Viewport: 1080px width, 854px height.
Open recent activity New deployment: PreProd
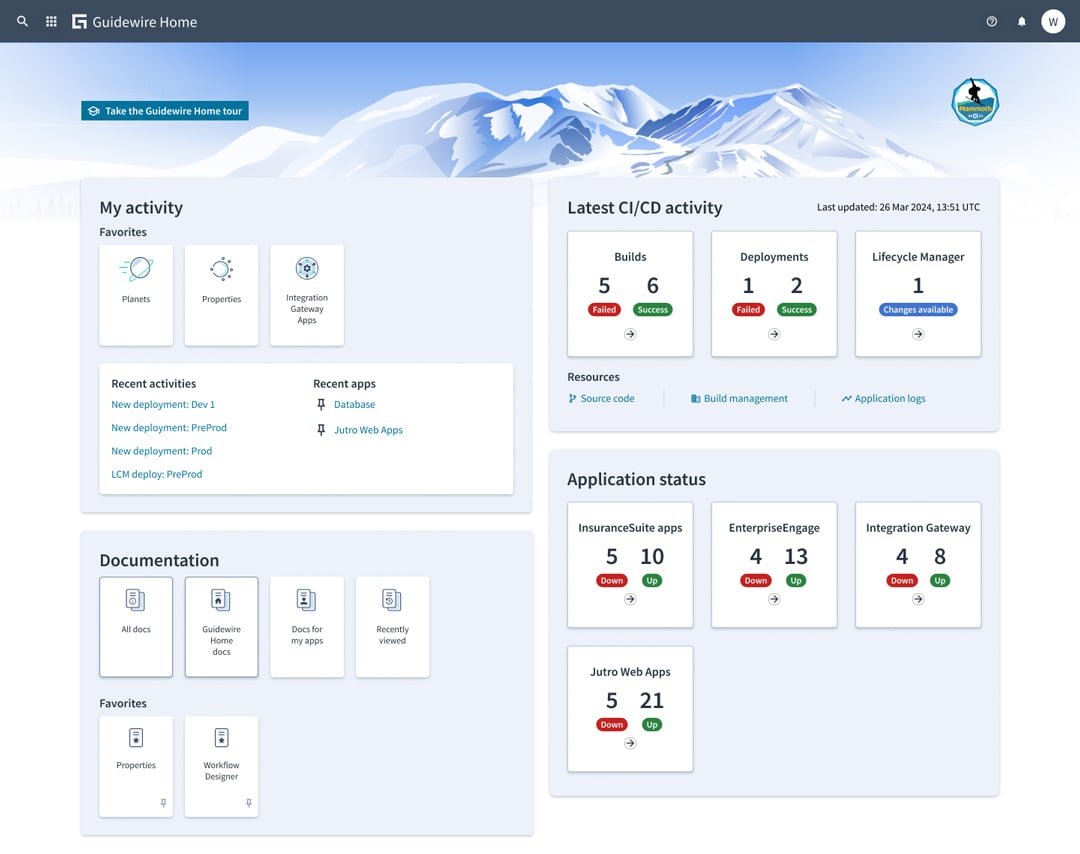pos(169,428)
